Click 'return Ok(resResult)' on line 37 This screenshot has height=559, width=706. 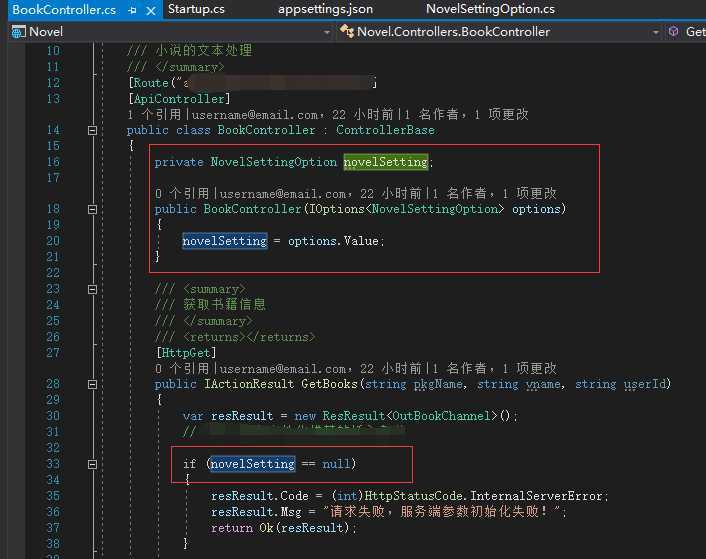tap(281, 527)
